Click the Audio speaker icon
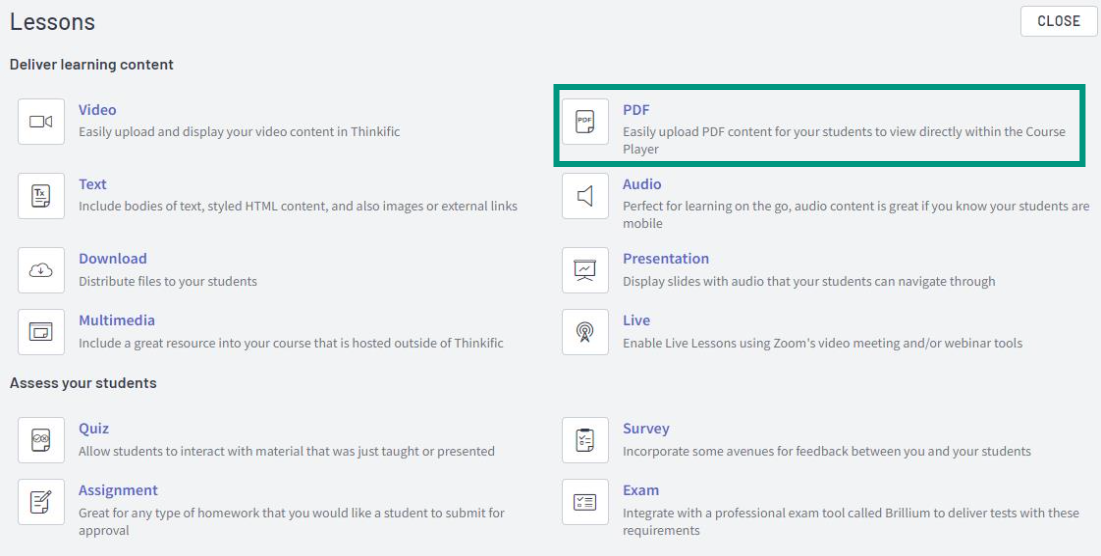 click(x=585, y=196)
